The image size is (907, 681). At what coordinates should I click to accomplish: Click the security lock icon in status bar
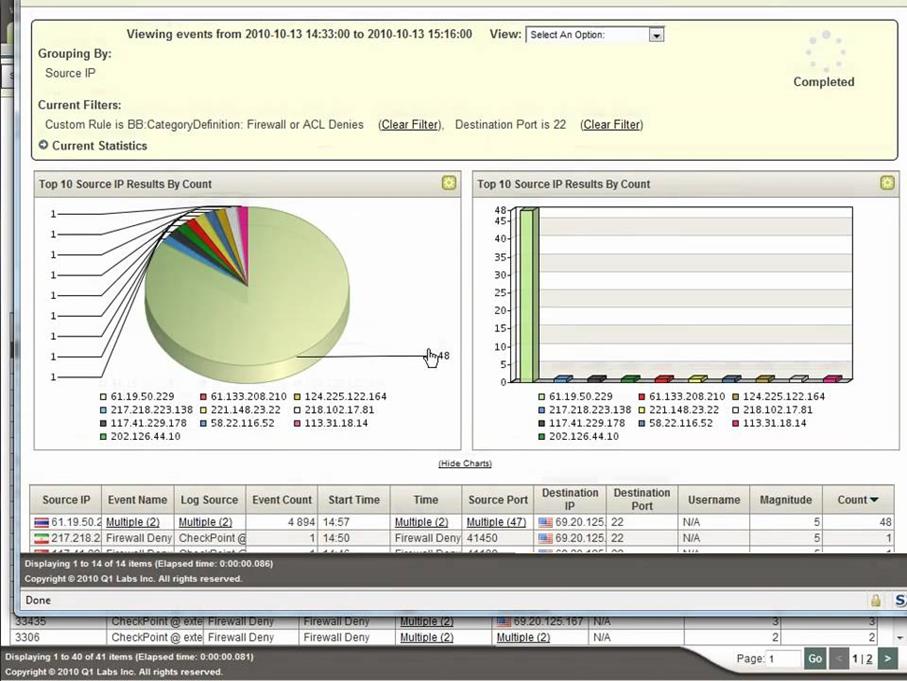click(876, 601)
